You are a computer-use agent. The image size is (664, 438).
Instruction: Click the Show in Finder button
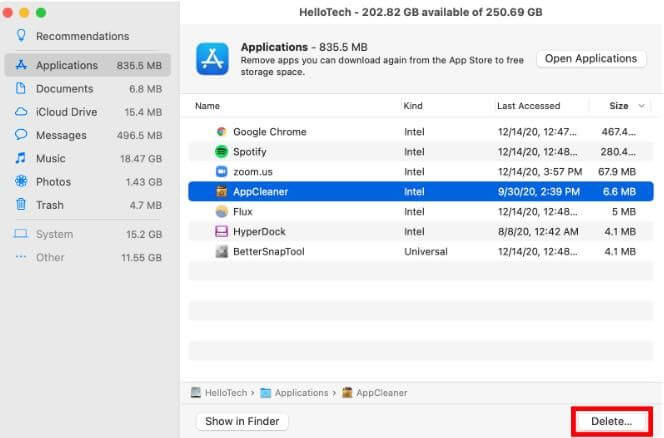click(x=241, y=422)
